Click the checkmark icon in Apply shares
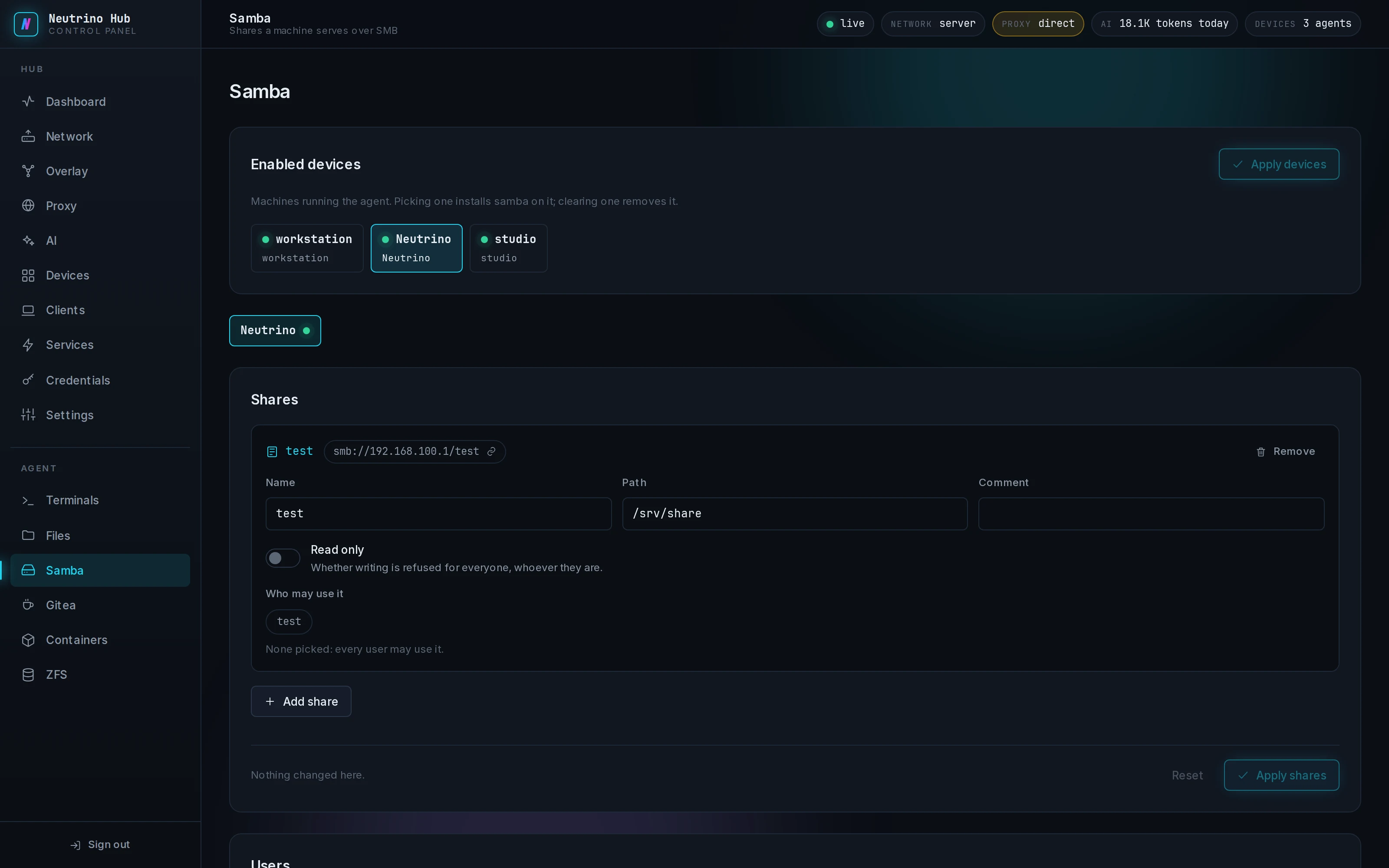The width and height of the screenshot is (1389, 868). click(1243, 776)
